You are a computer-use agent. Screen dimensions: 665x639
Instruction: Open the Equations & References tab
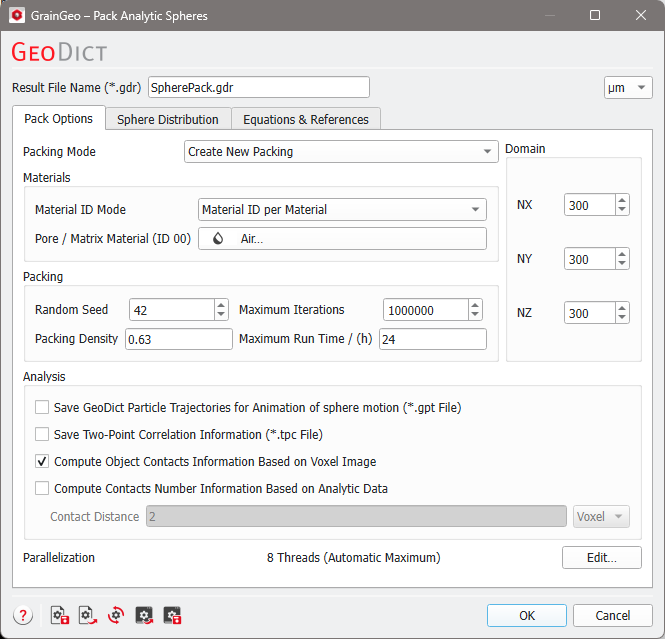306,120
